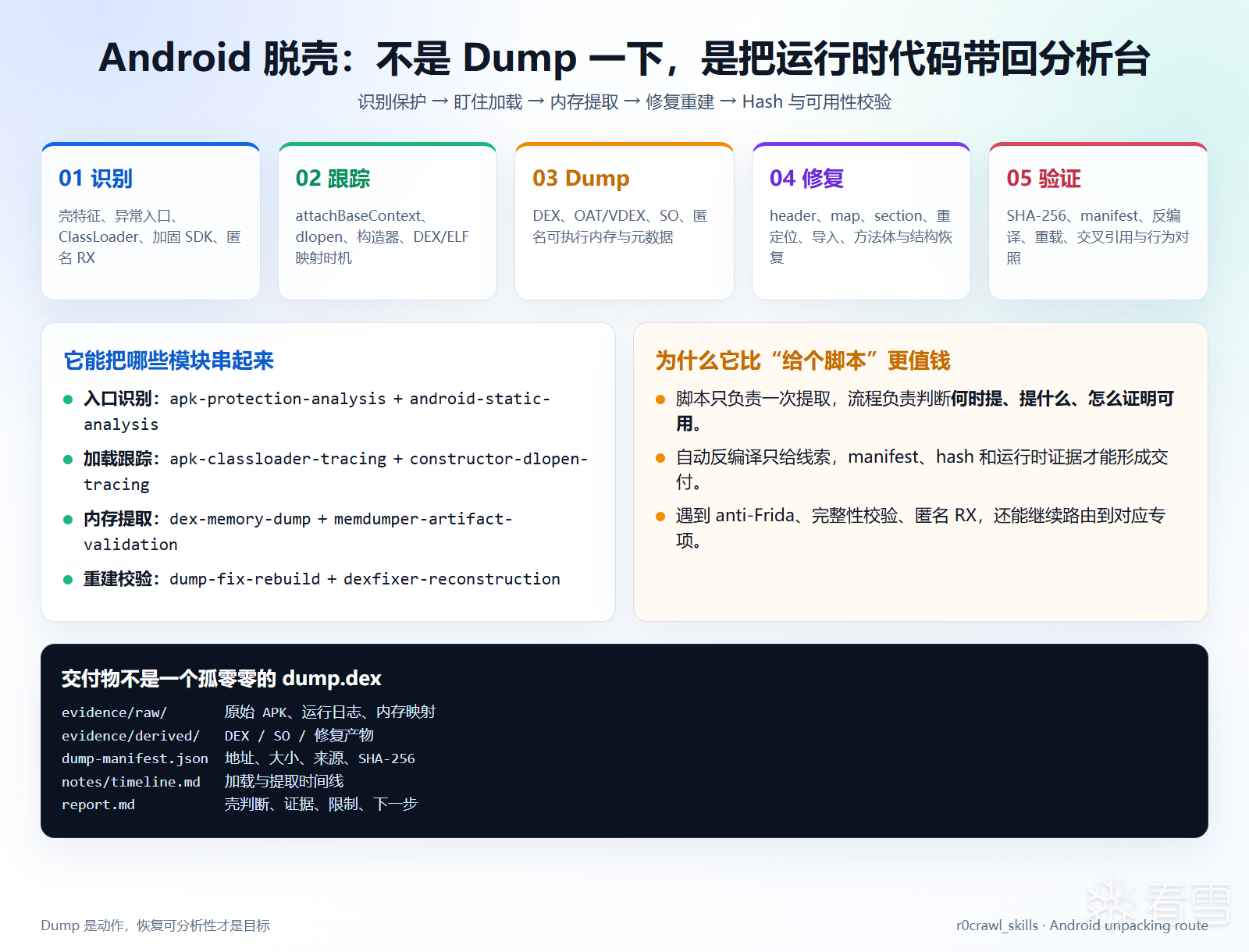Click the main title starting with "Android 脱壳"

[x=624, y=59]
